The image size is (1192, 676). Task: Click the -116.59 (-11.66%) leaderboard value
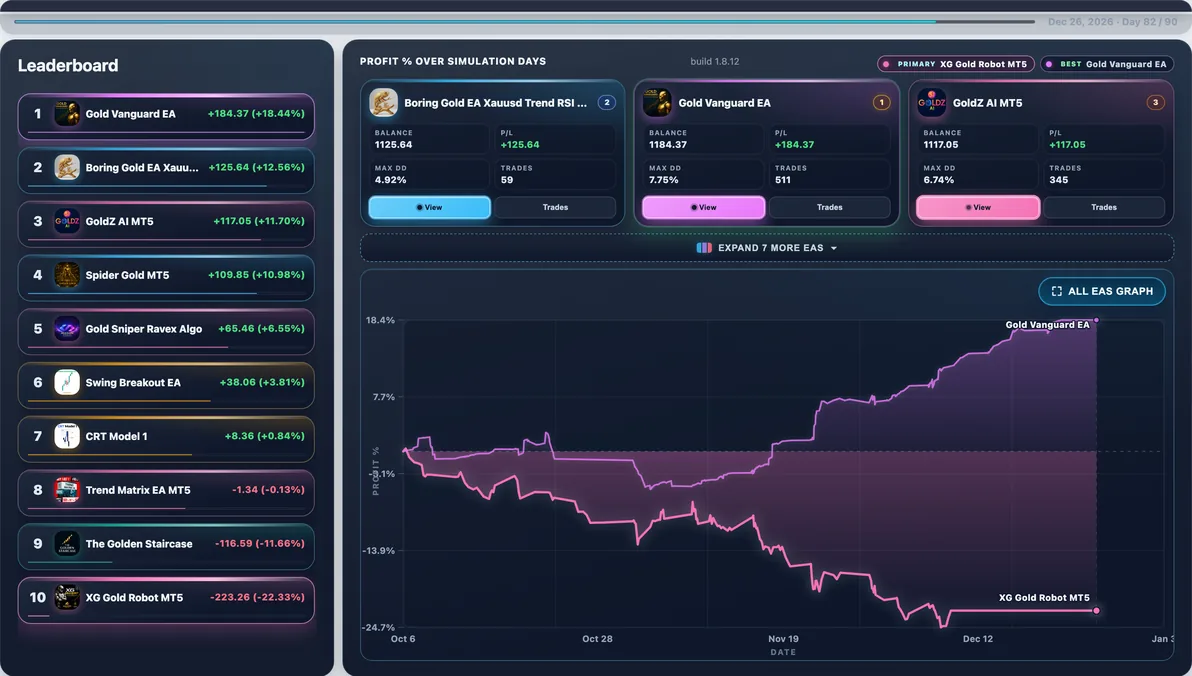point(260,544)
